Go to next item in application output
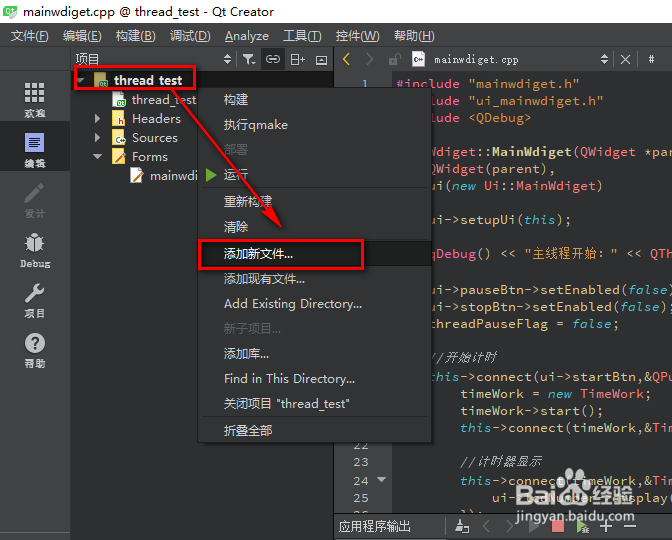 [x=509, y=526]
